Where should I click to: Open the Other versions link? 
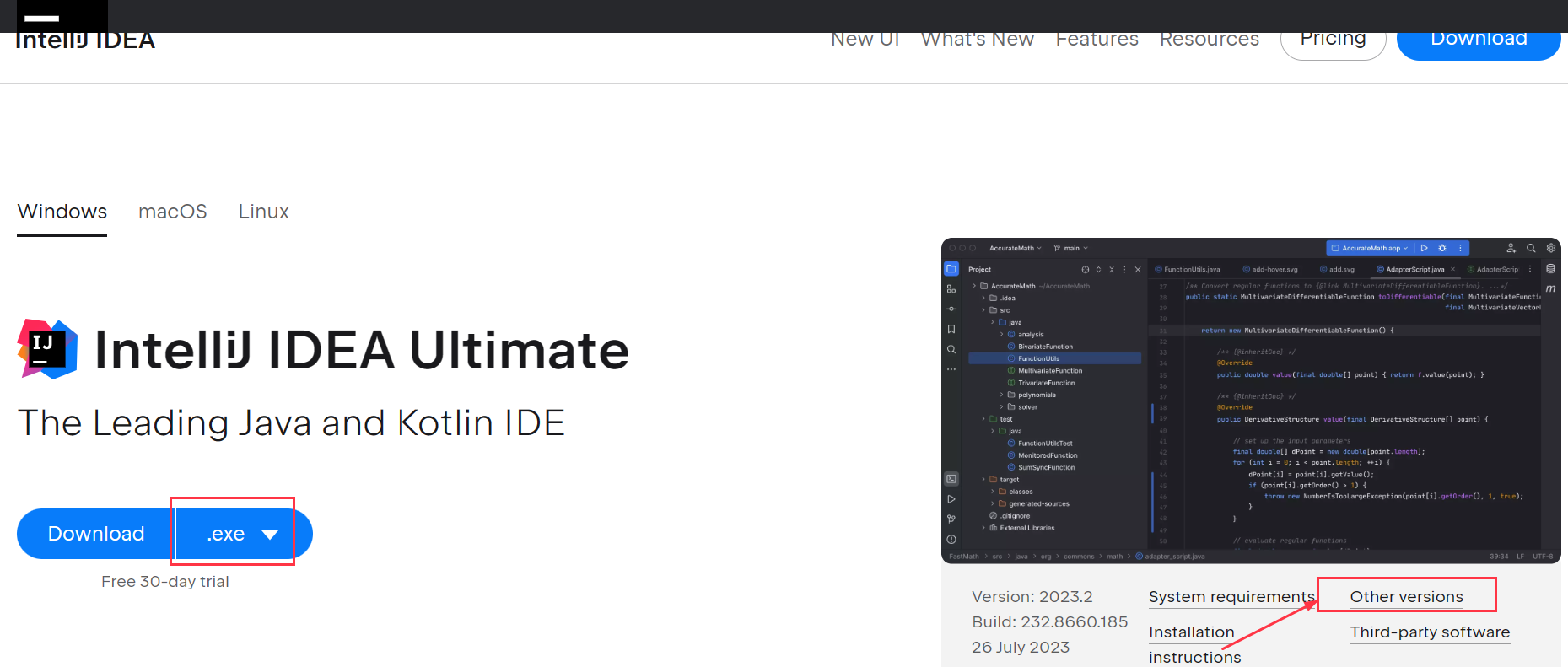[x=1406, y=597]
